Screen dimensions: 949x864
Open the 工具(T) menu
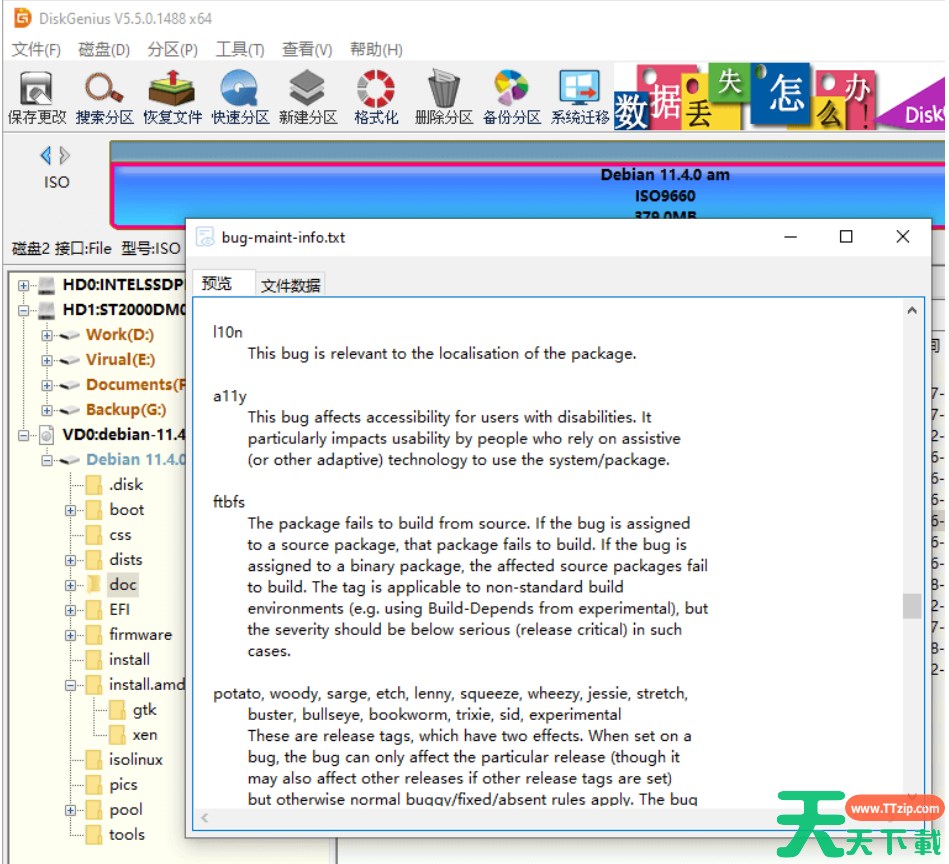240,50
